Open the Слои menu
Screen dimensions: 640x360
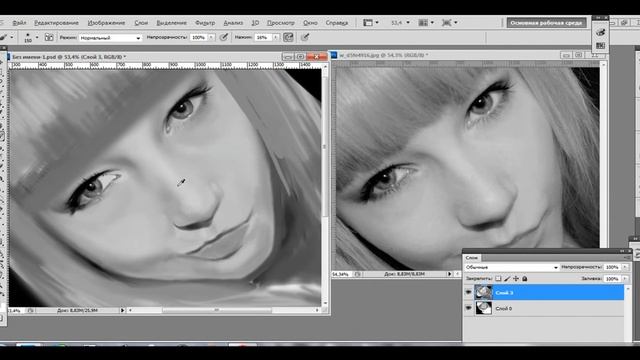141,23
